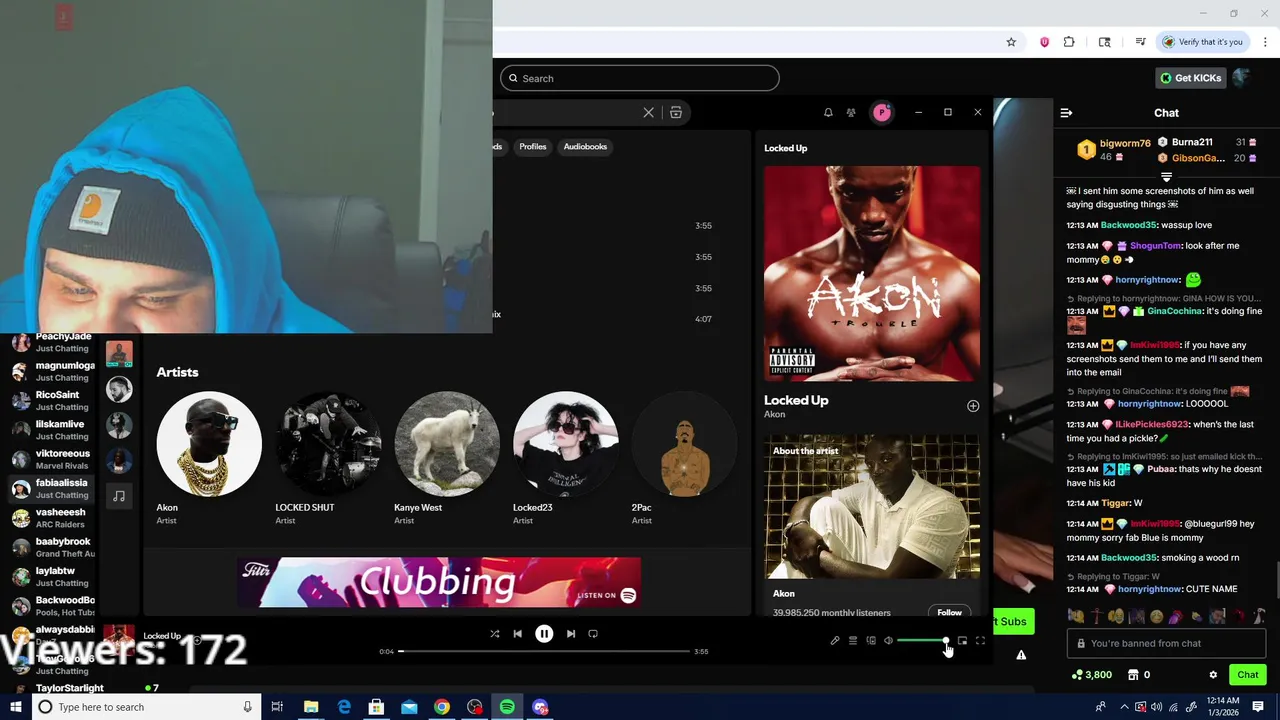
Task: Collapse the Kick chat panel
Action: (x=1066, y=113)
